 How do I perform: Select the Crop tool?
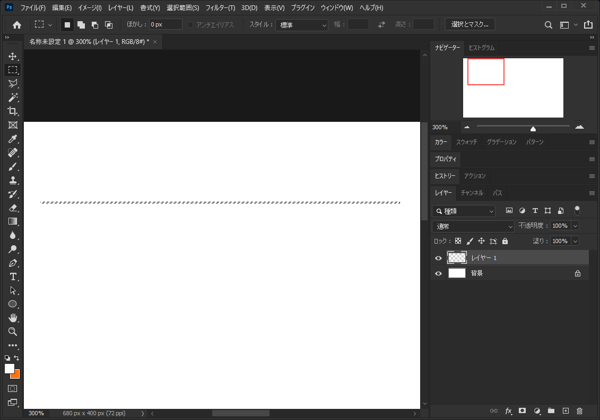(13, 111)
